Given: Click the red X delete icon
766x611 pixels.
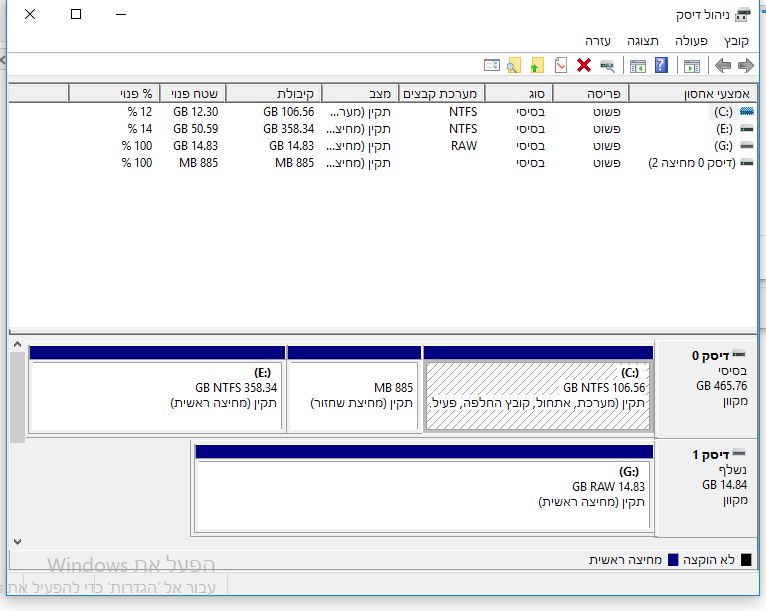Looking at the screenshot, I should [x=584, y=65].
